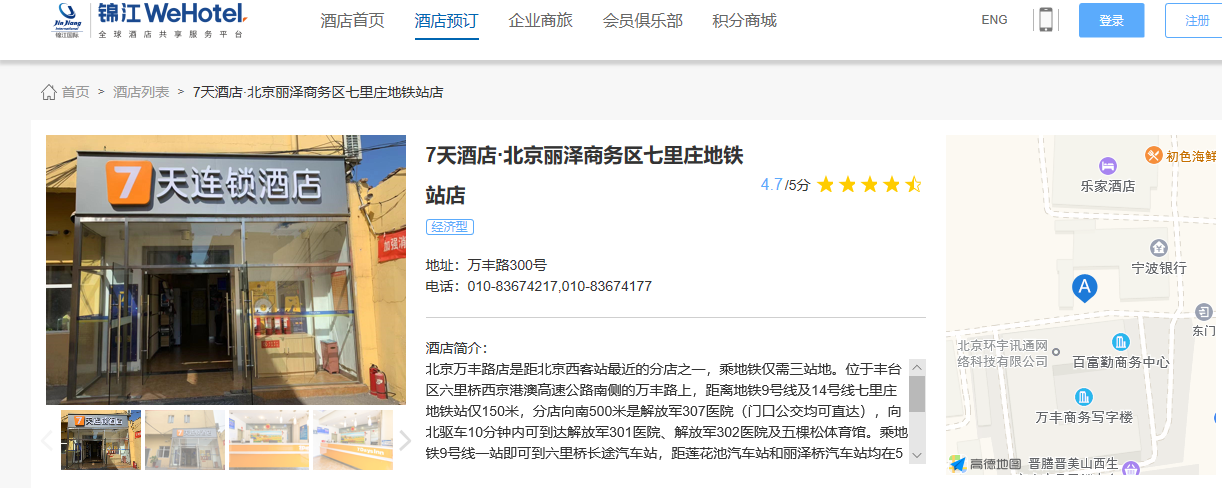Go to 首页 breadcrumb link
This screenshot has width=1222, height=488.
point(75,92)
